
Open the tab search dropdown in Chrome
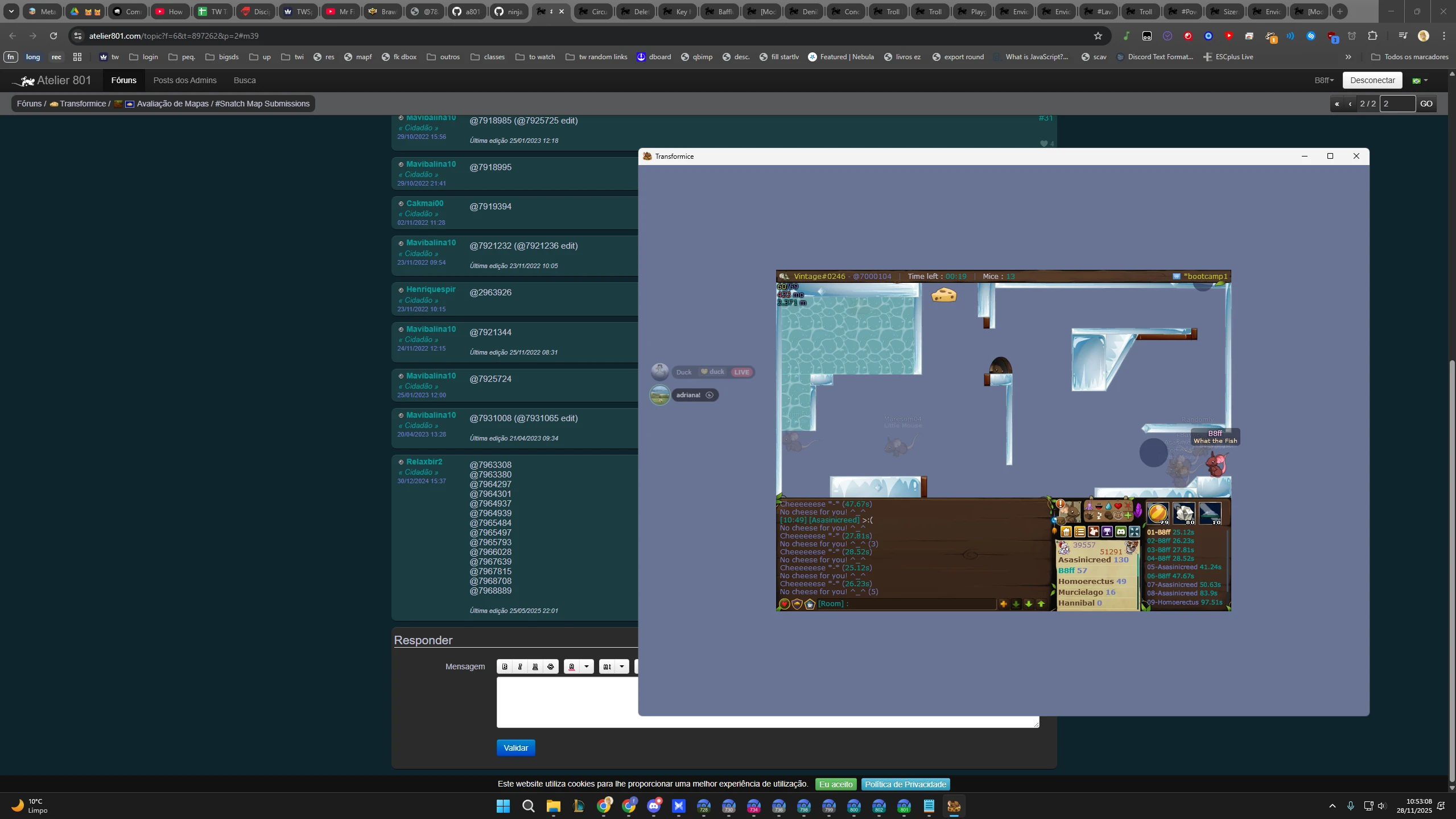coord(11,11)
